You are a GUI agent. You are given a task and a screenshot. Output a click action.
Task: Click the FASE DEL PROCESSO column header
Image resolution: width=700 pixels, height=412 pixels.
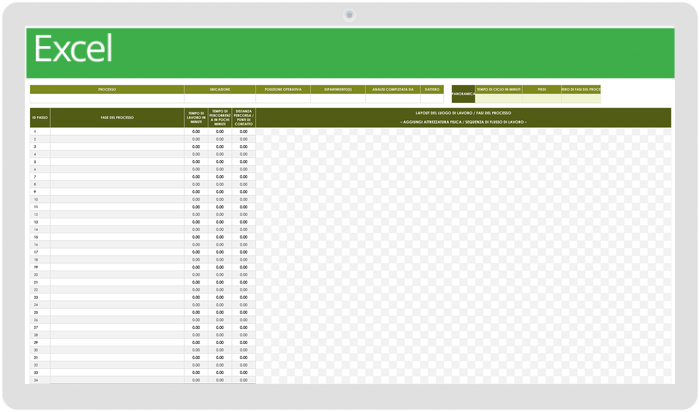tap(117, 117)
